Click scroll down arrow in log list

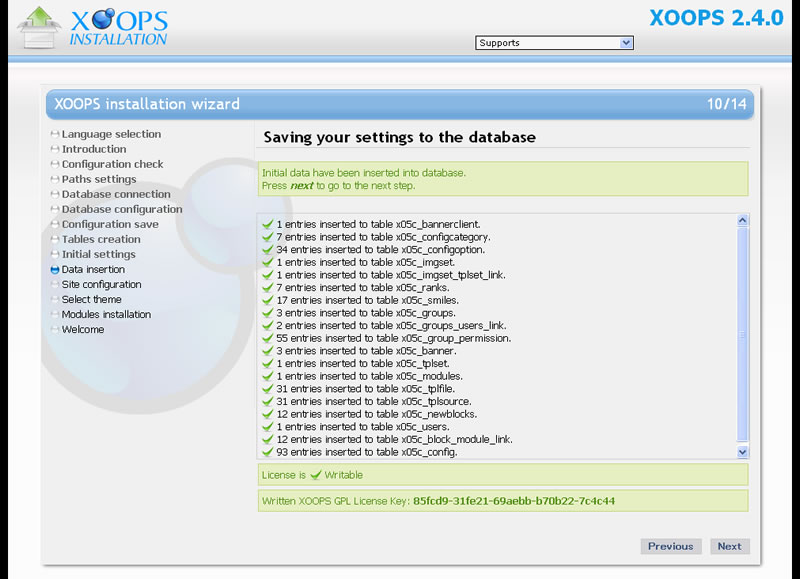click(742, 452)
